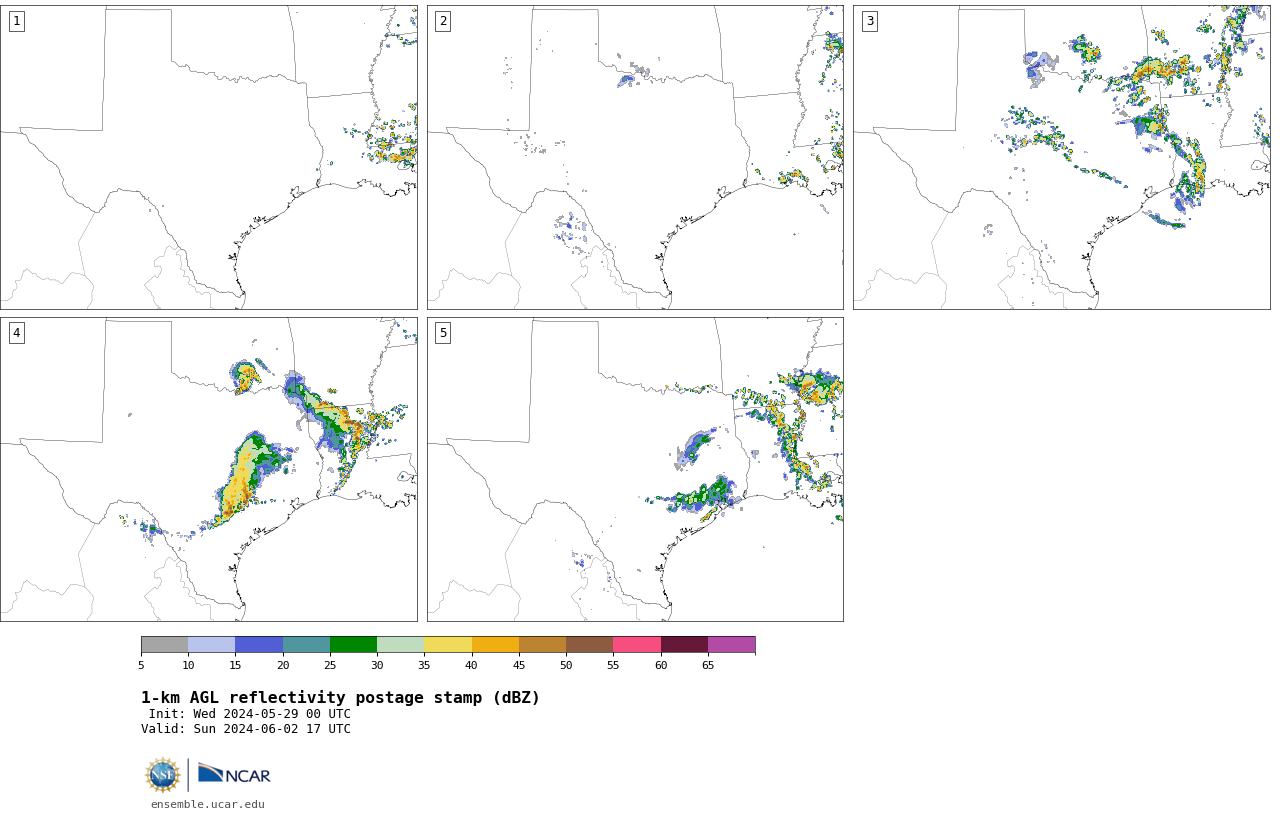Click the yellow 35-40 dBZ swatch
The image size is (1280, 815).
(x=448, y=644)
